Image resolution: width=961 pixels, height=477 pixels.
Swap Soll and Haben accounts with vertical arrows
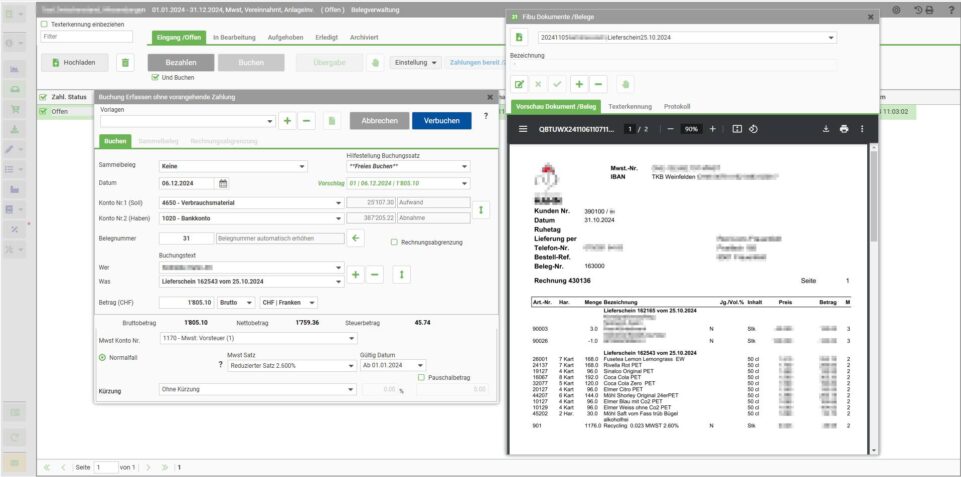tap(480, 210)
